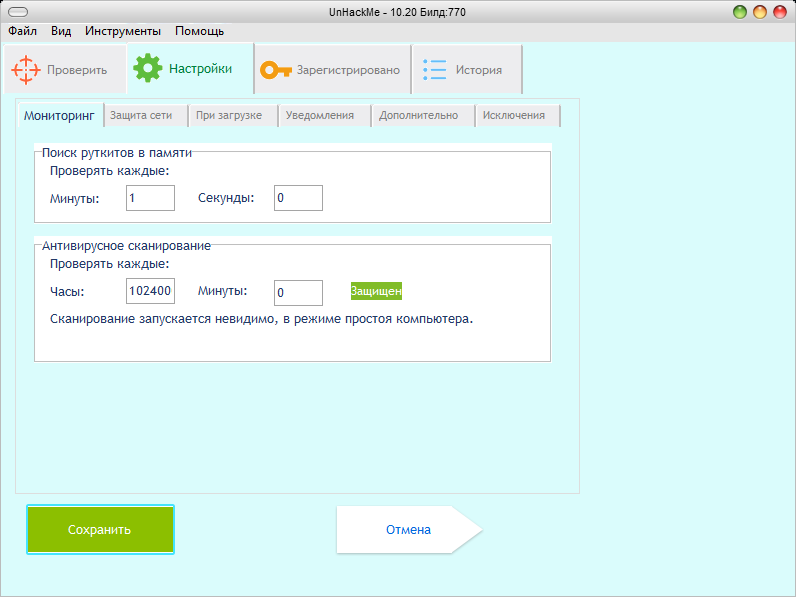Screen dimensions: 796x597
Task: Go to the Исключения tab
Action: 514,115
